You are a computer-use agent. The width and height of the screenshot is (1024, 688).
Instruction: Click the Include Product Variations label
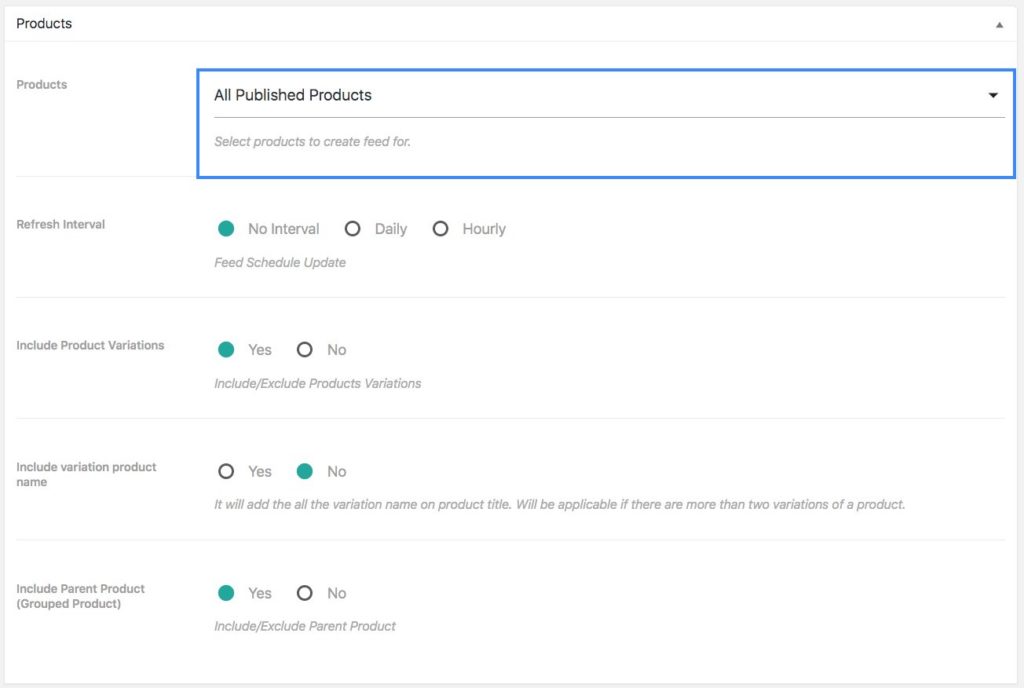[90, 345]
